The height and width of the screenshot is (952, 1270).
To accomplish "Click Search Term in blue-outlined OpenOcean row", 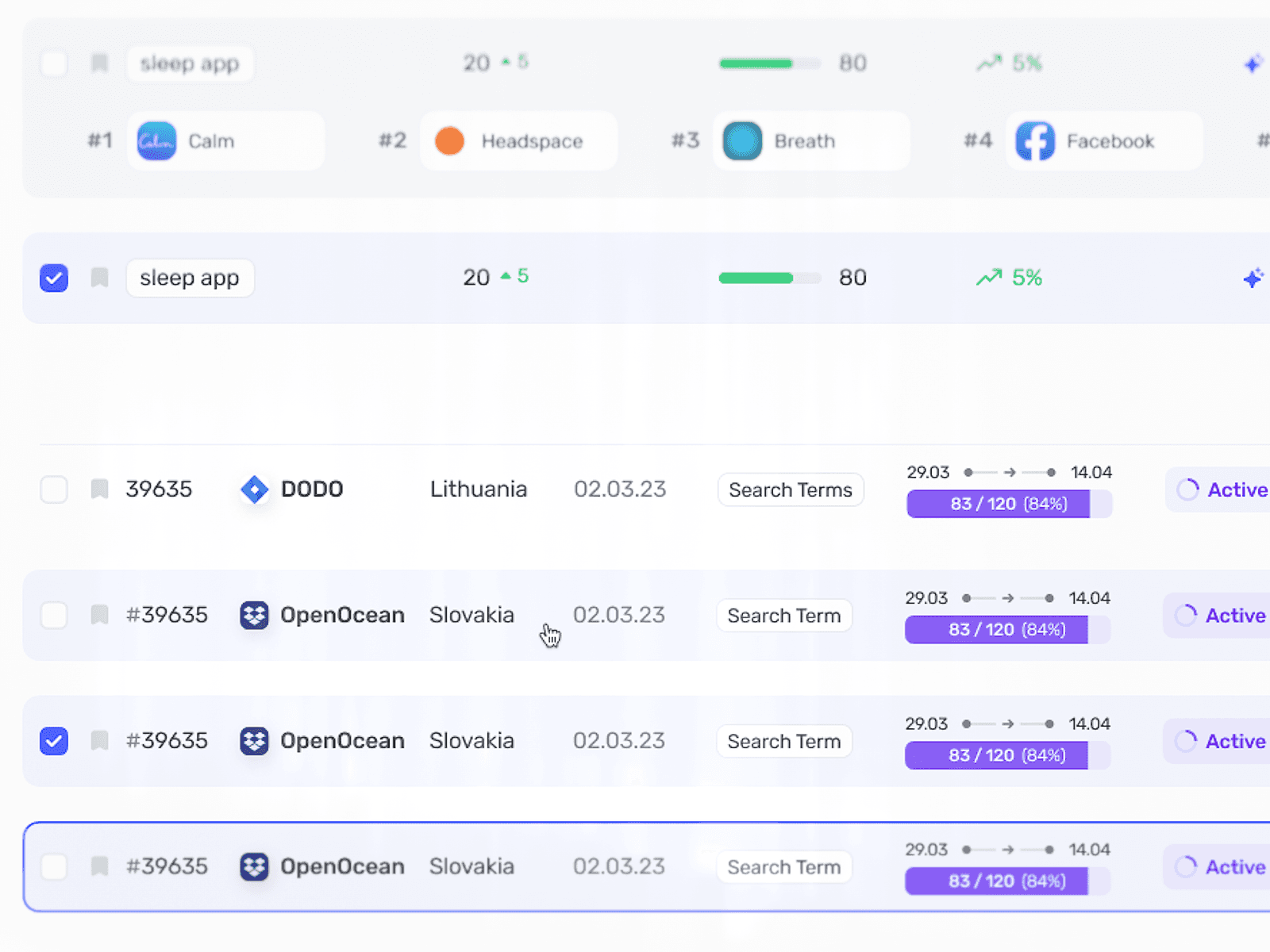I will coord(784,867).
